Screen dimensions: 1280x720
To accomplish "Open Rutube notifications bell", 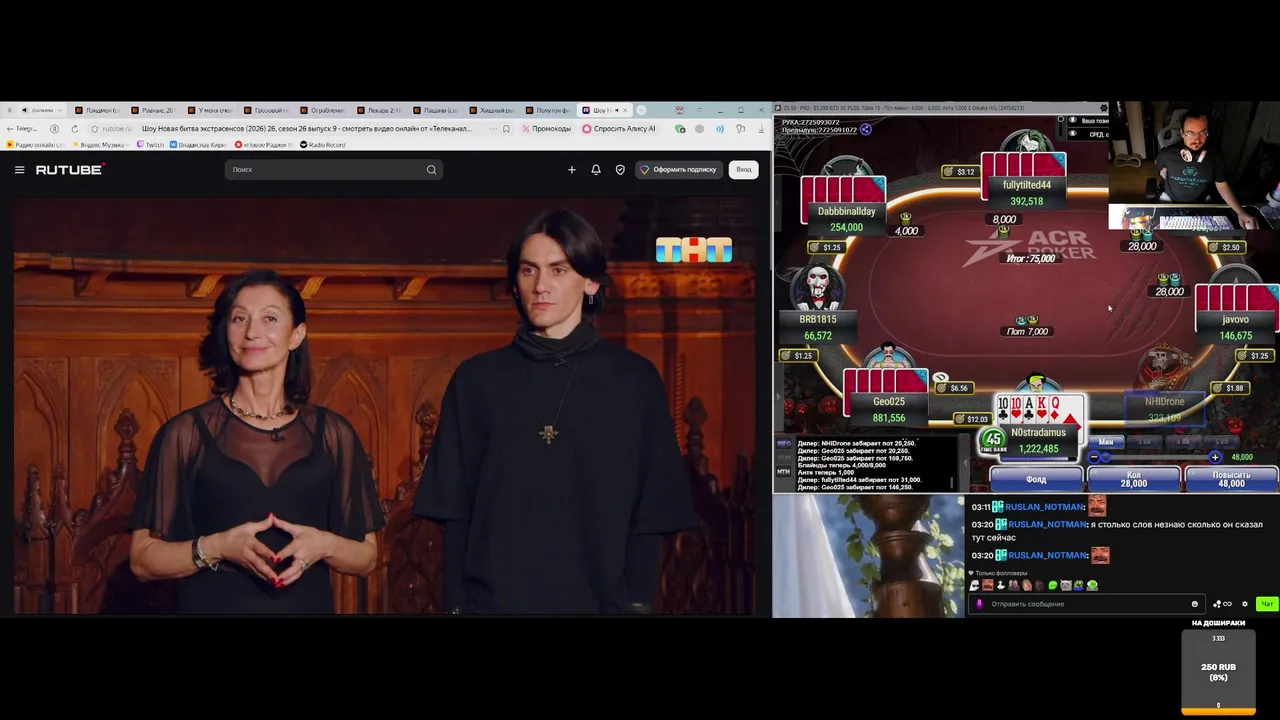I will pyautogui.click(x=596, y=170).
